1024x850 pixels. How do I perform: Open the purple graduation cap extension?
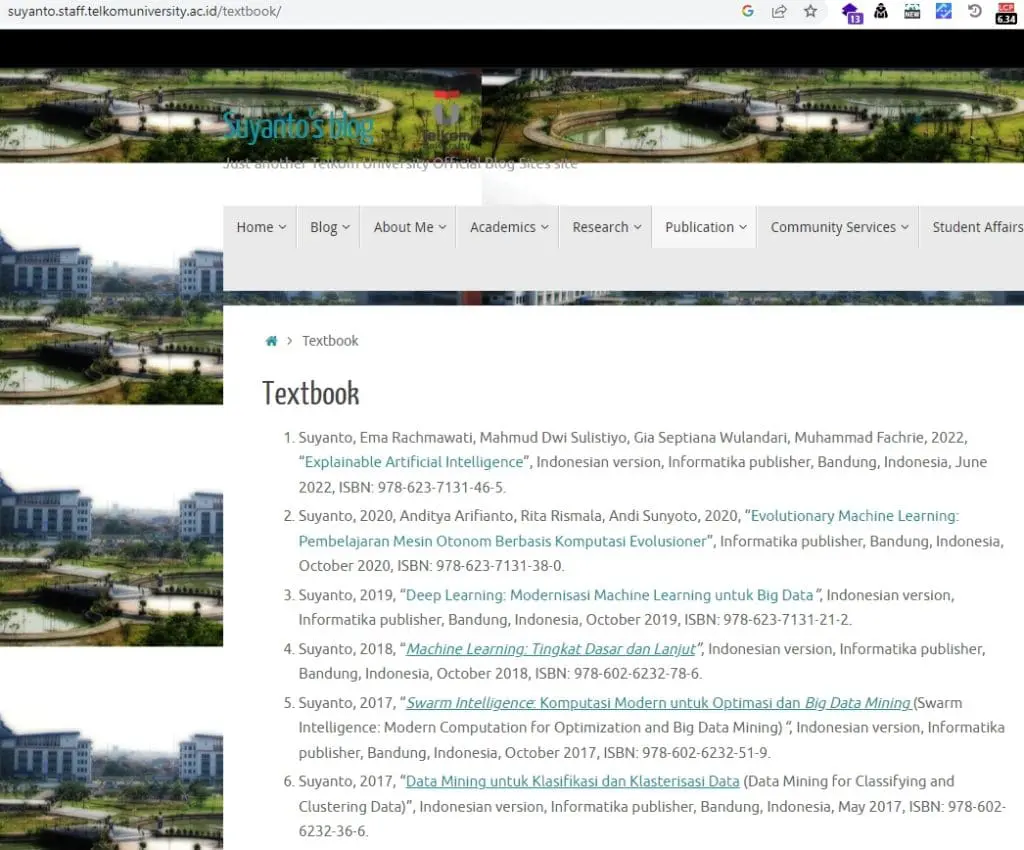pyautogui.click(x=852, y=12)
